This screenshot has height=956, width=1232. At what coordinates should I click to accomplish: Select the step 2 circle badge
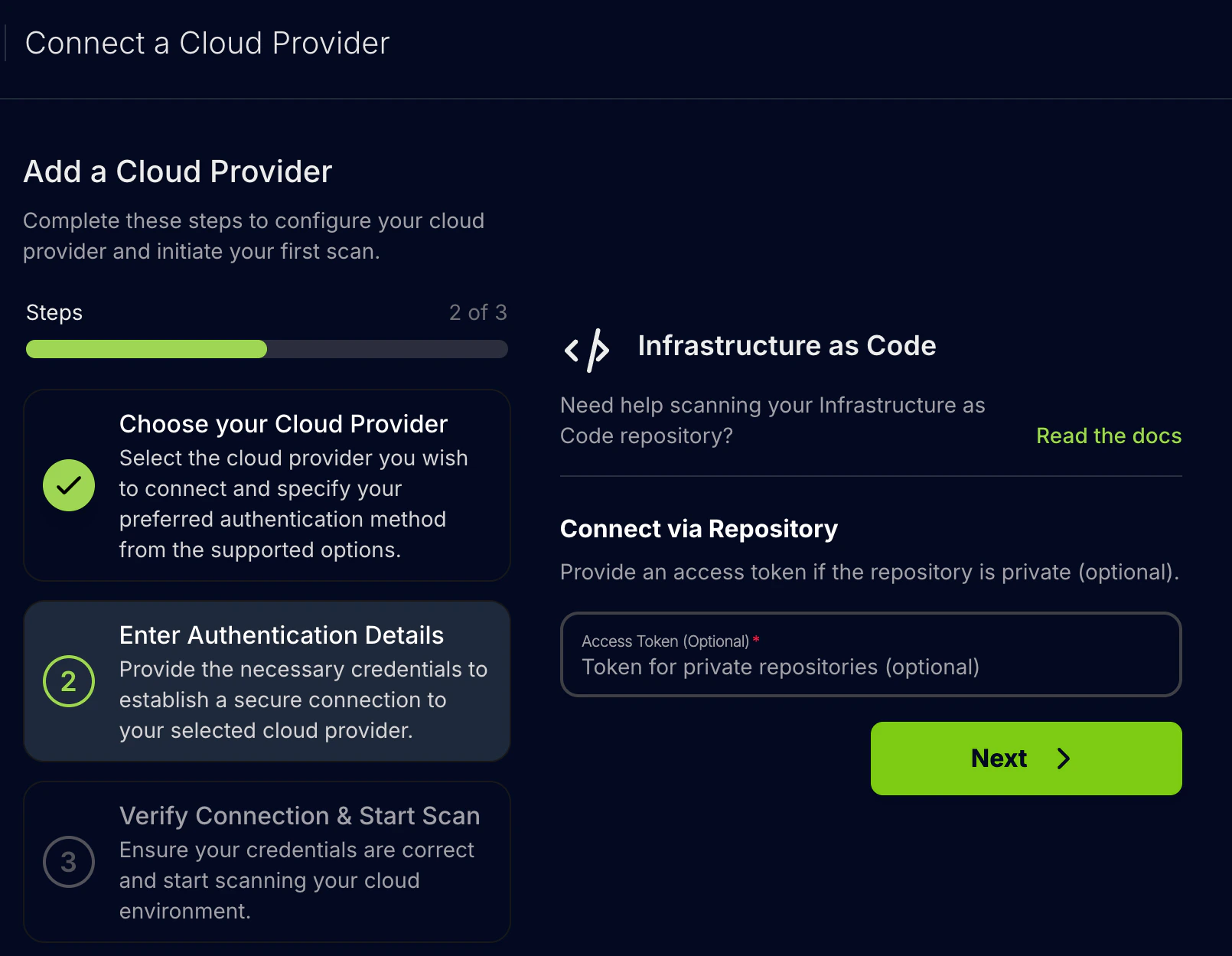point(69,681)
